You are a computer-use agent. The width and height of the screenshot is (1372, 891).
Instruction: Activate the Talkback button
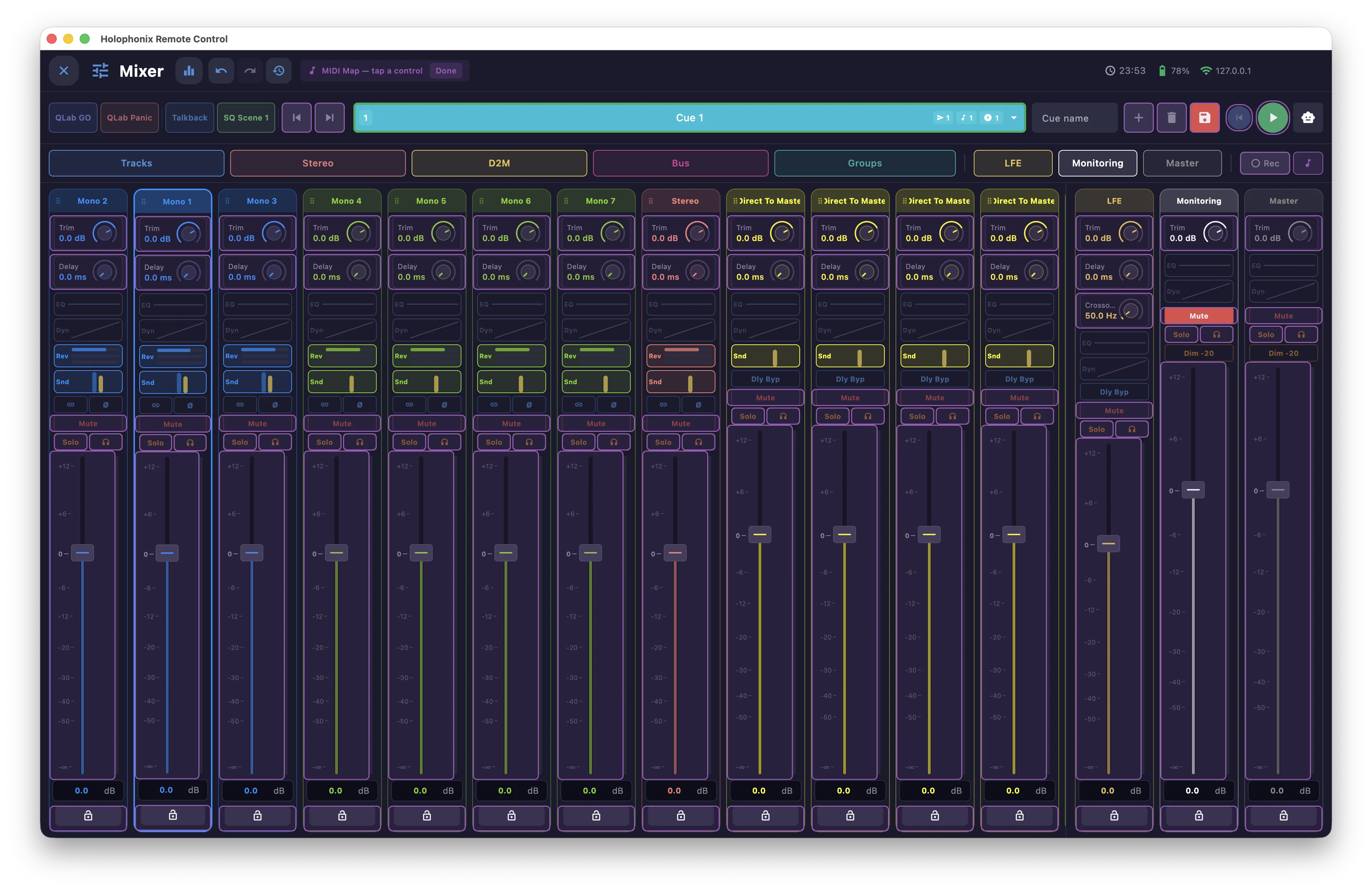click(190, 118)
